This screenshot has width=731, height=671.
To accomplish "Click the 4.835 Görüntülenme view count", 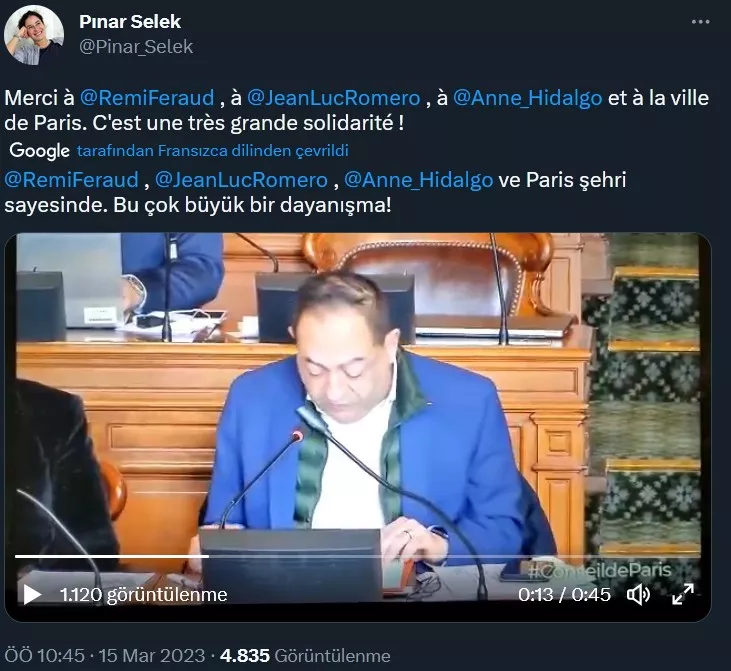I will click(305, 655).
